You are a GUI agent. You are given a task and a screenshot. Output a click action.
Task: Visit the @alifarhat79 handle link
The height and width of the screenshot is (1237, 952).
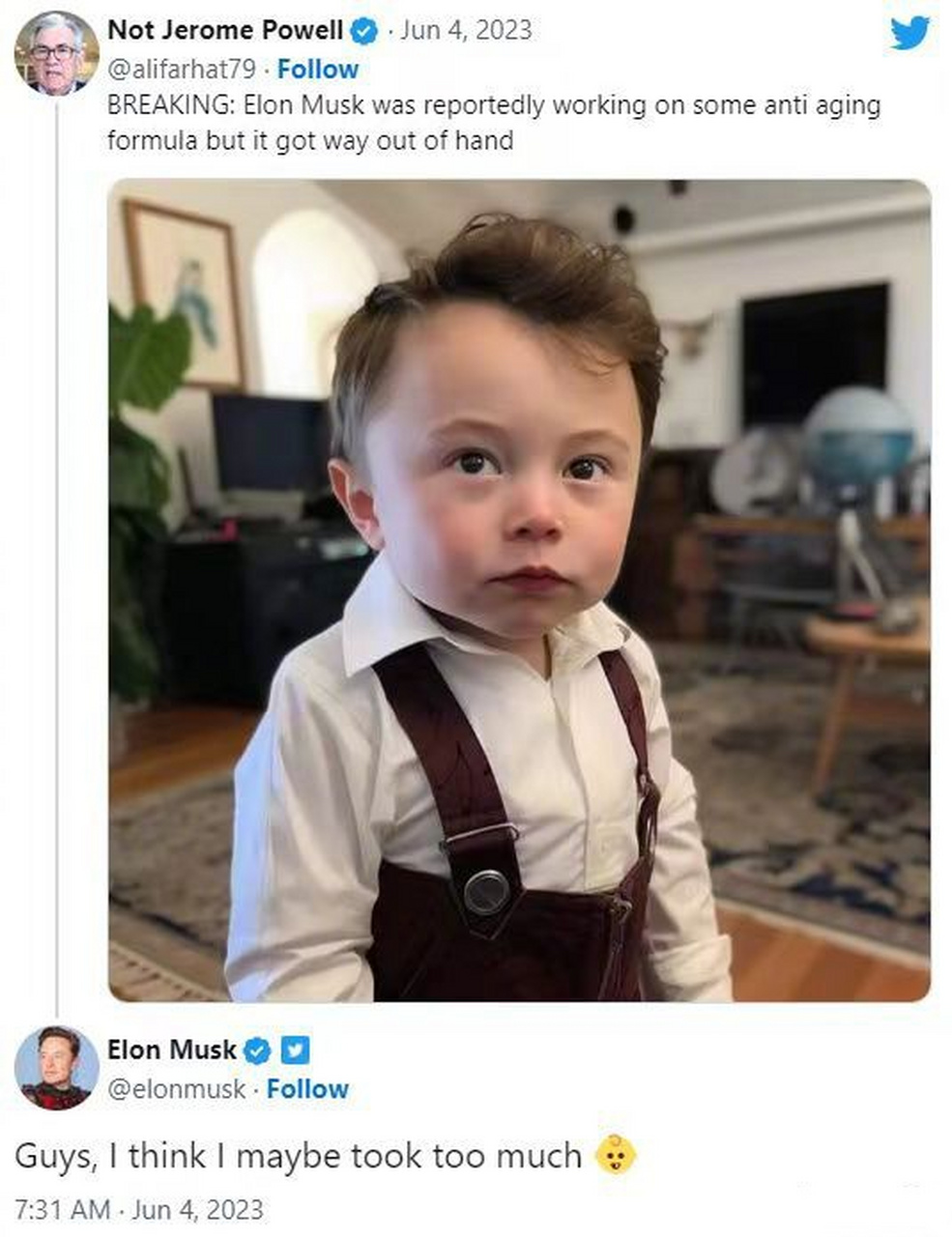tap(181, 70)
